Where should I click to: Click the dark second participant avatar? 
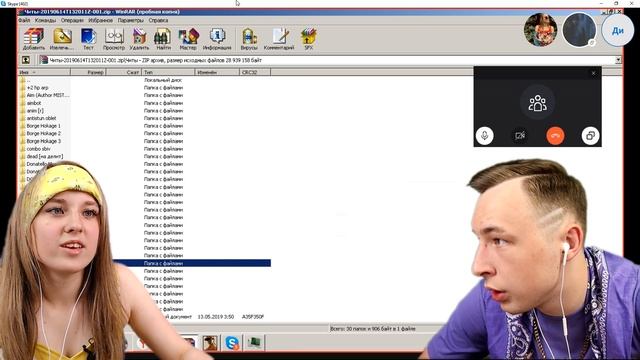point(579,30)
